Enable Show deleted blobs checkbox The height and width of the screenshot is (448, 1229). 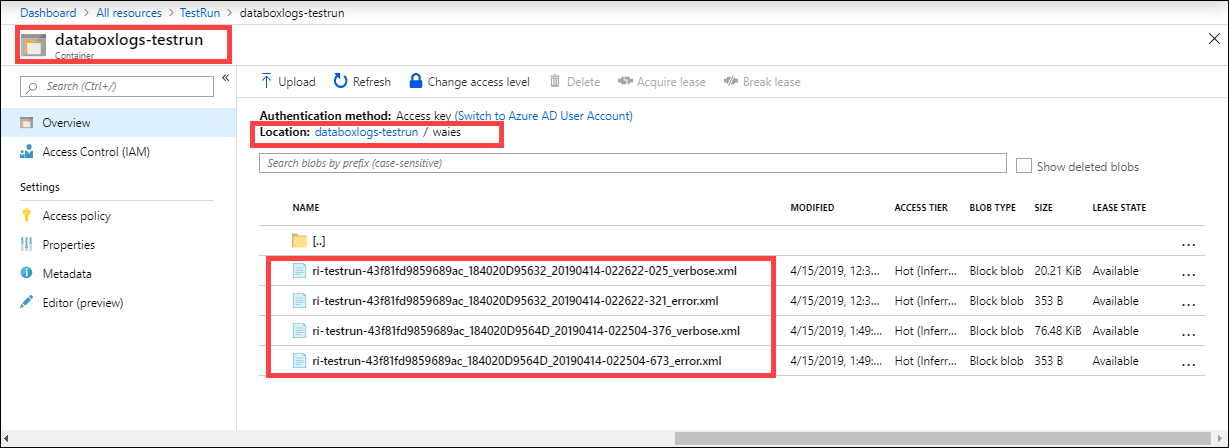[x=1023, y=166]
